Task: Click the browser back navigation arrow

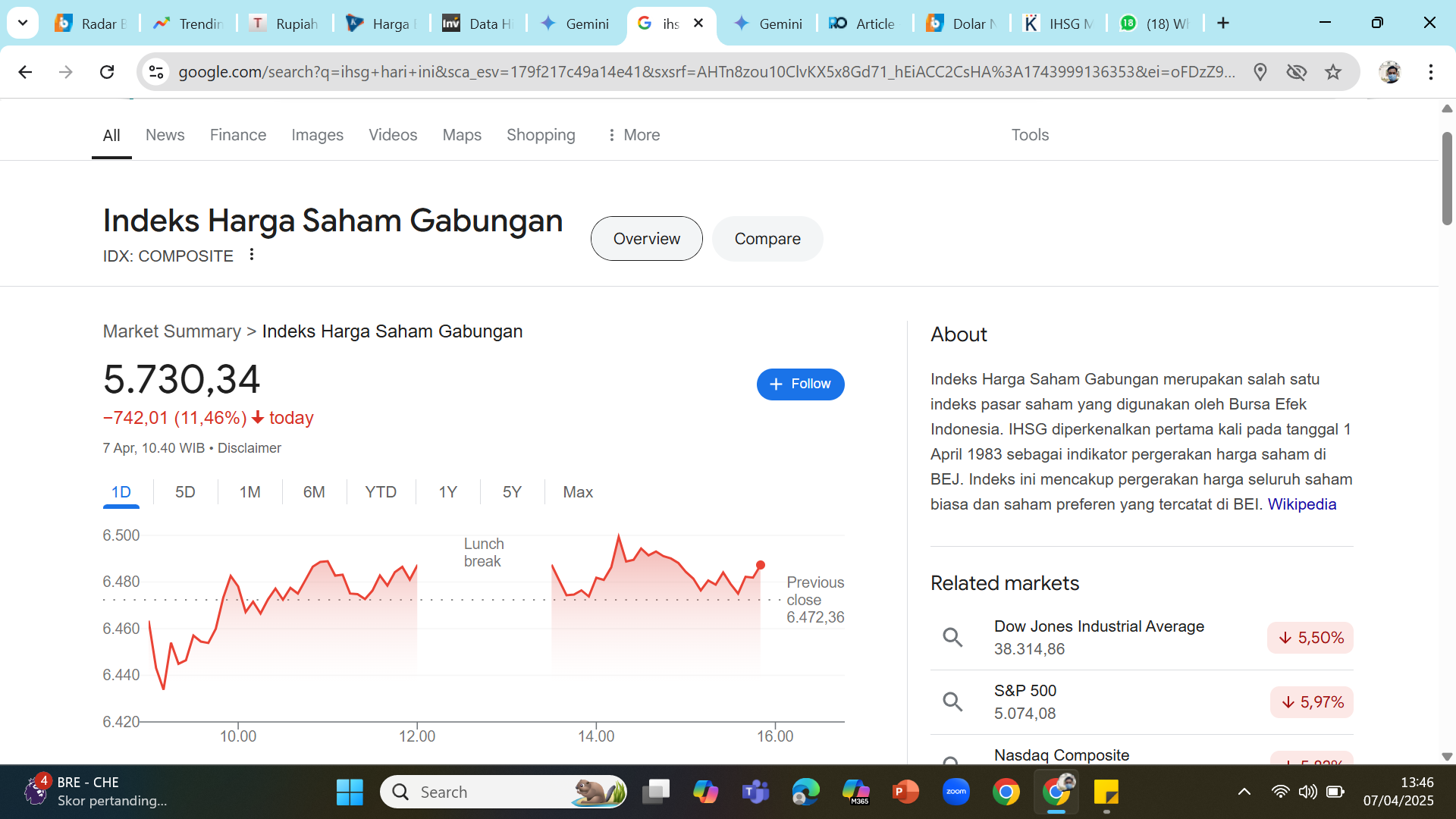Action: click(x=25, y=71)
